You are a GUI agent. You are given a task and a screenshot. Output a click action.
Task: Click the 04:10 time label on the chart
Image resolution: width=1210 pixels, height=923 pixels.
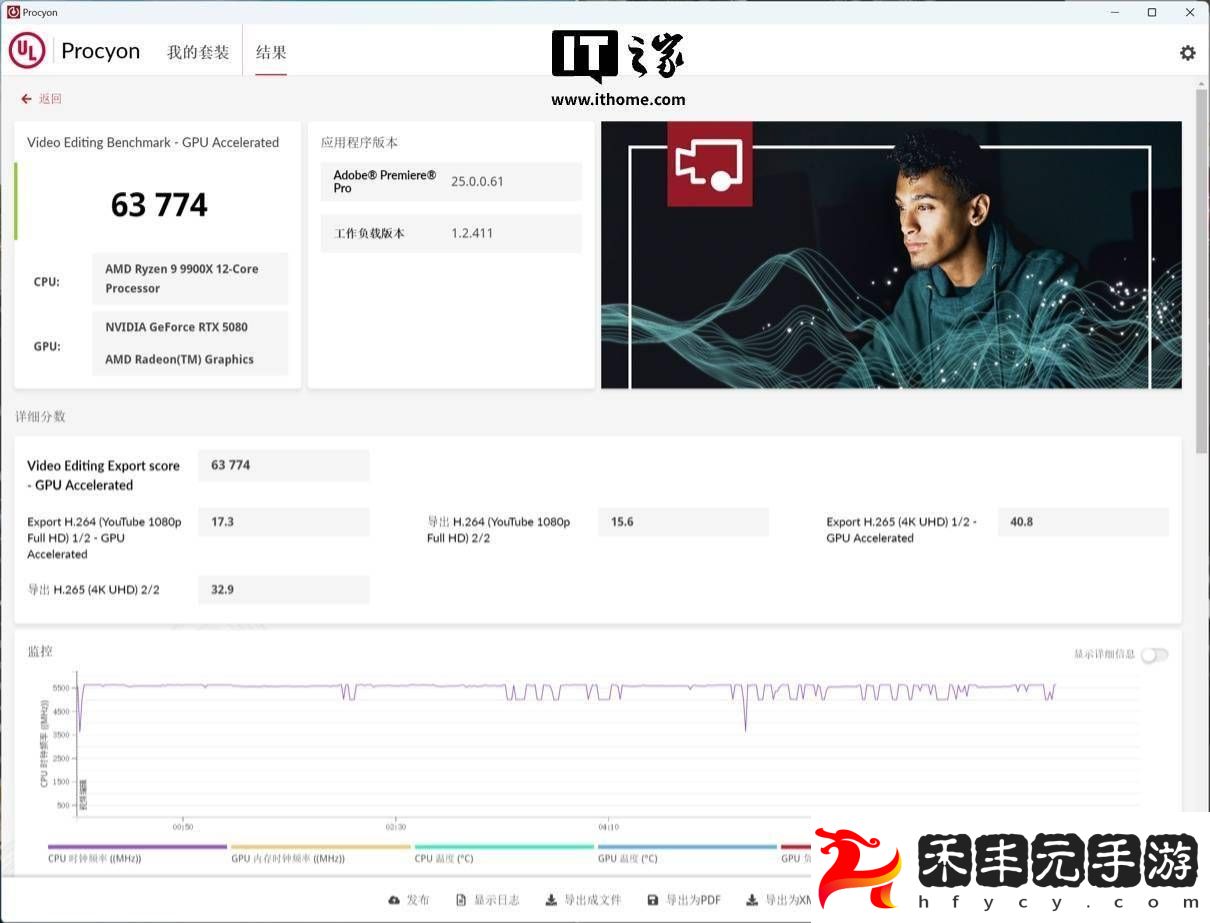pyautogui.click(x=609, y=827)
